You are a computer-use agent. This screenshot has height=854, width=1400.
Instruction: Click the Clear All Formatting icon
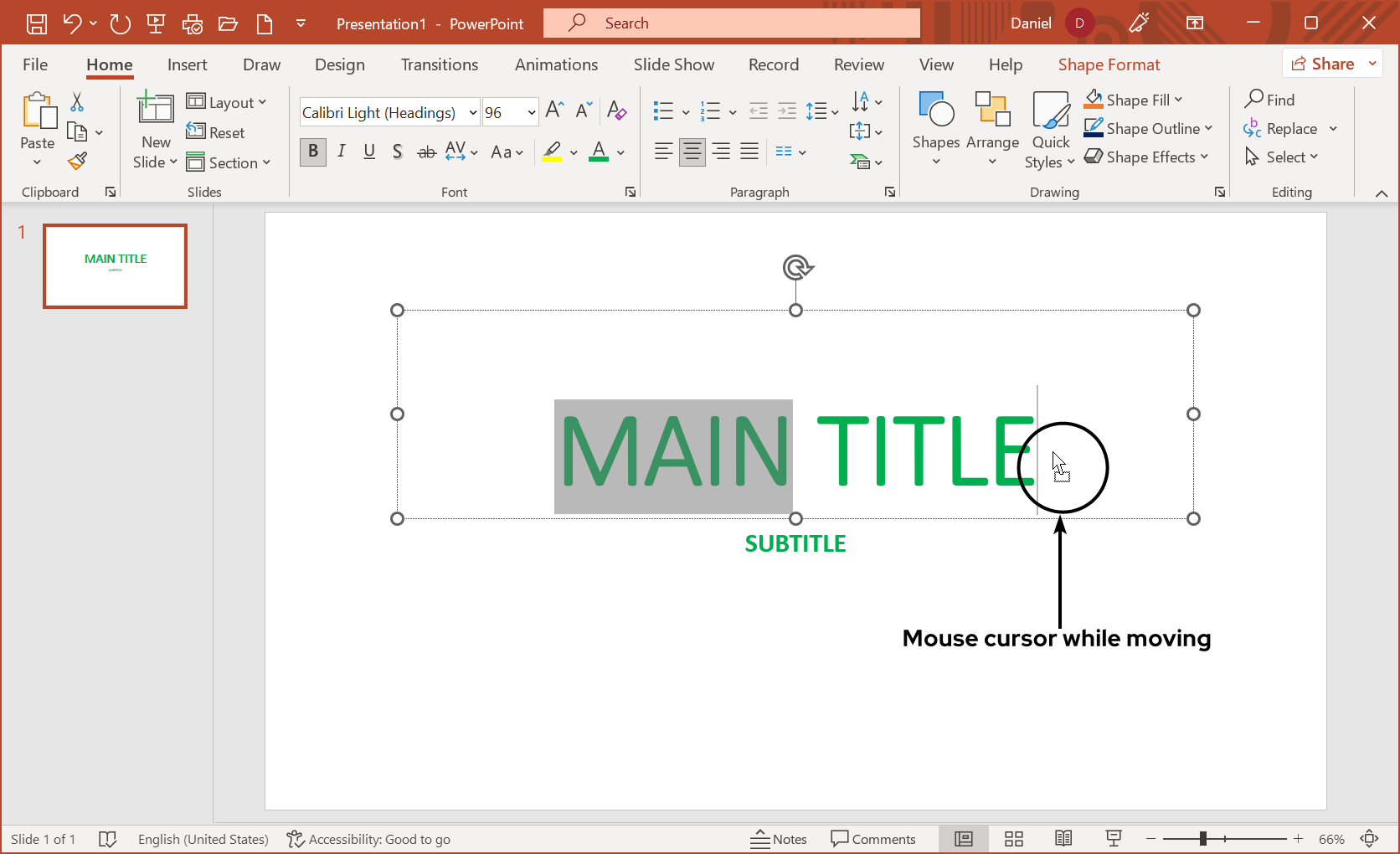(616, 111)
